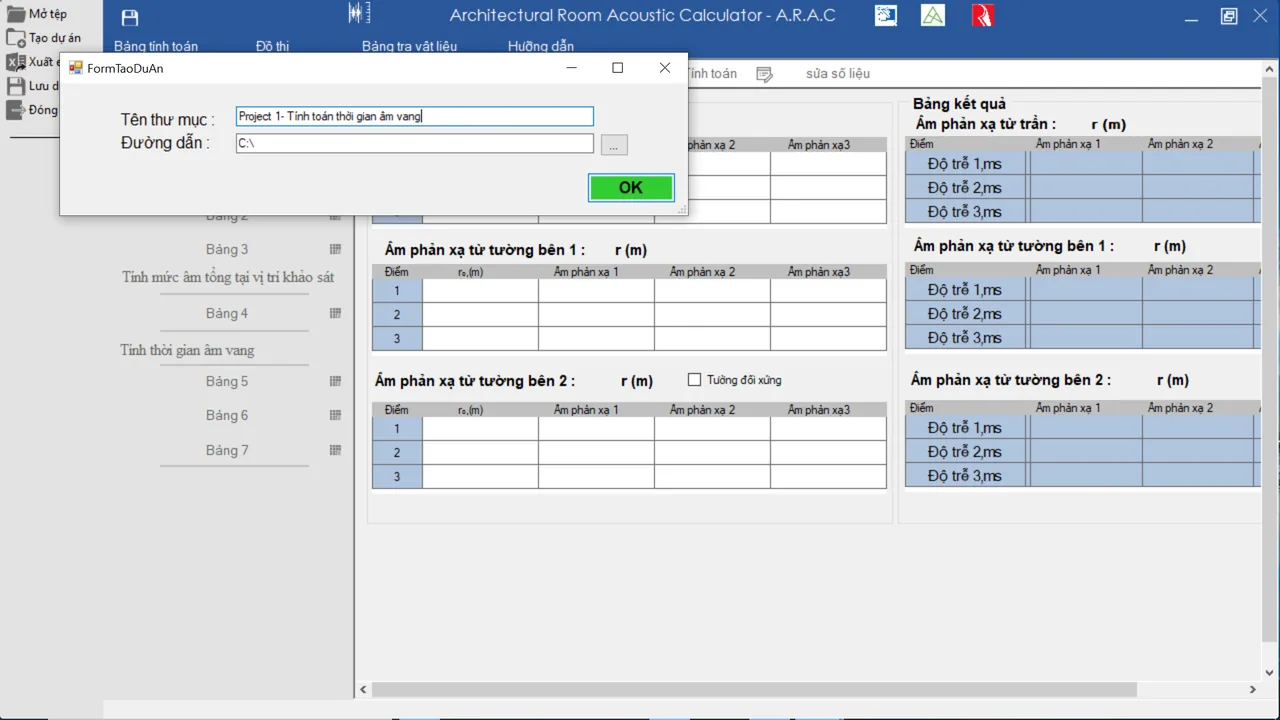Close the FormTaoDuAn dialog
Viewport: 1280px width, 720px height.
(664, 68)
